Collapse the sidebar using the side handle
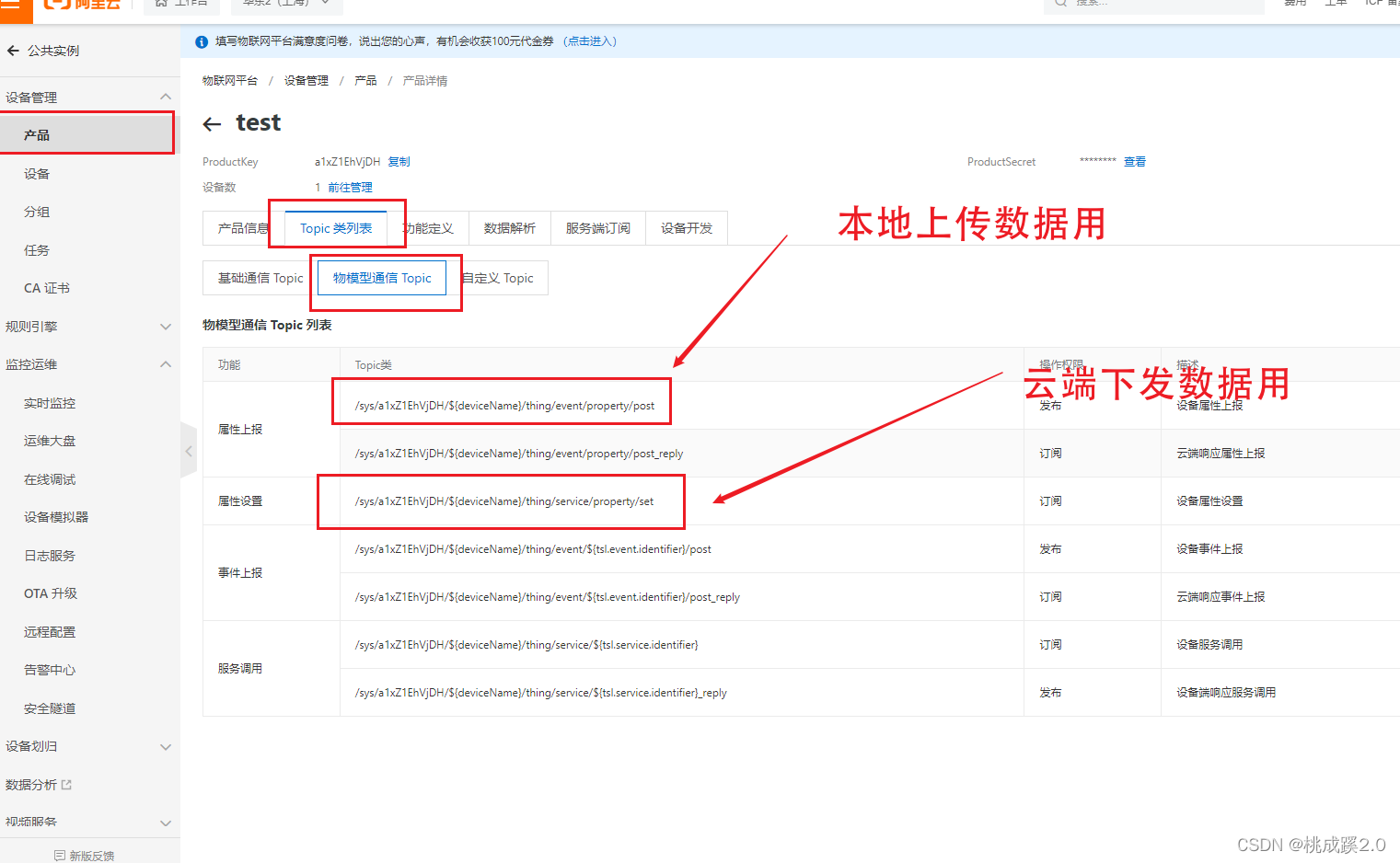 (x=189, y=451)
